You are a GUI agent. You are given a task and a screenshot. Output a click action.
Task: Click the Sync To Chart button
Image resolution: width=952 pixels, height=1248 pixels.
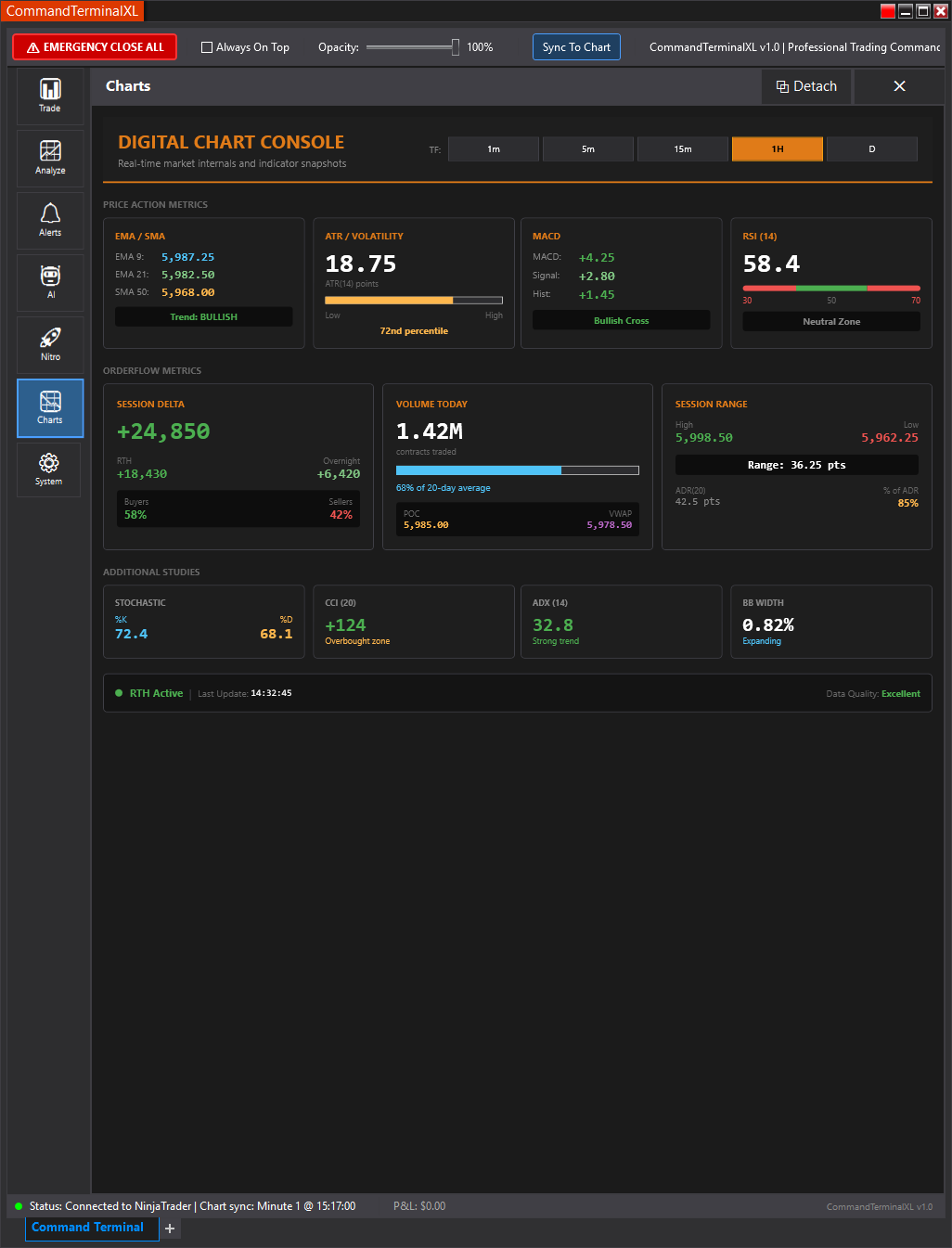pyautogui.click(x=576, y=47)
